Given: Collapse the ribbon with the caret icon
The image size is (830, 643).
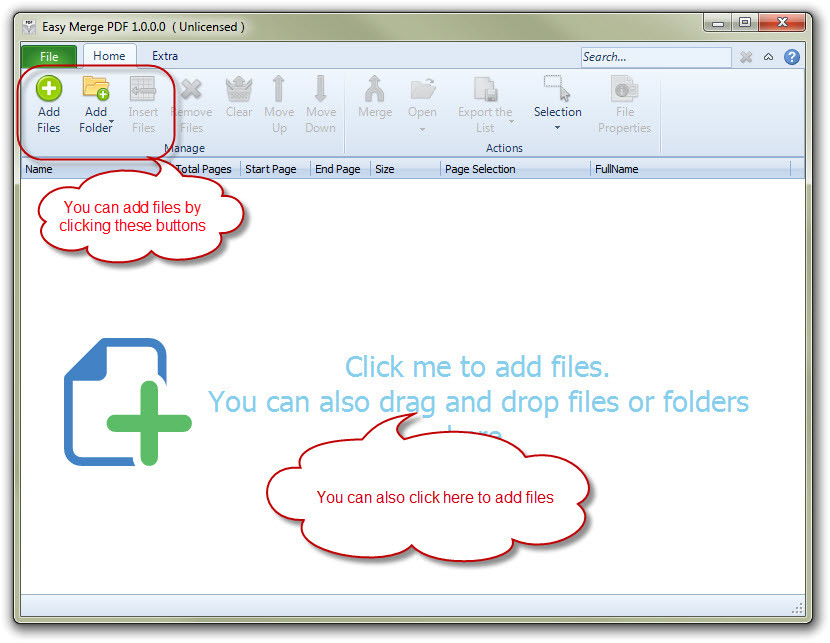Looking at the screenshot, I should point(769,57).
